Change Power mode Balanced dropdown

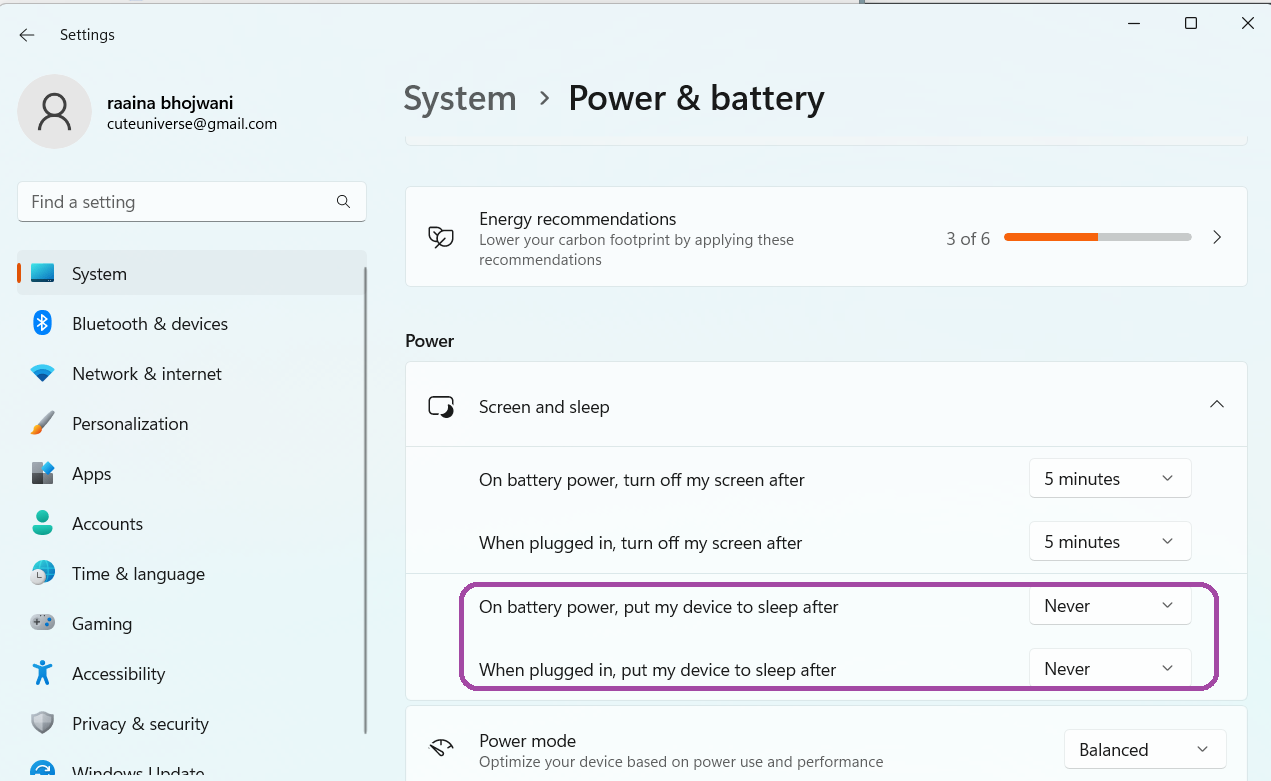point(1144,750)
